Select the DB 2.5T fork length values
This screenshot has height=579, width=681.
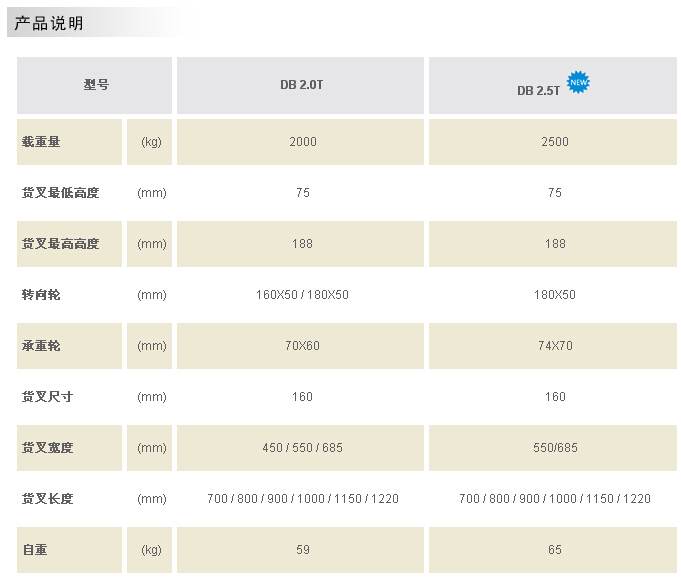[x=555, y=499]
